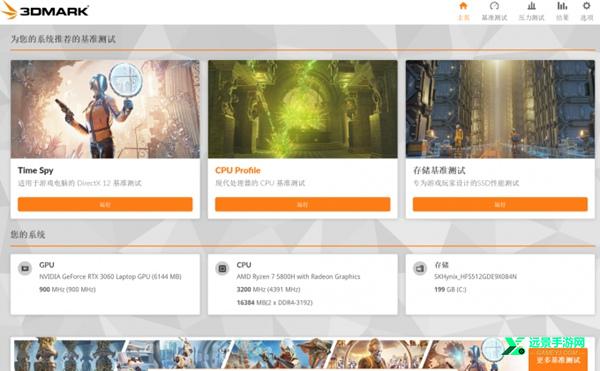Select the SKHynix drive name text

pyautogui.click(x=475, y=277)
